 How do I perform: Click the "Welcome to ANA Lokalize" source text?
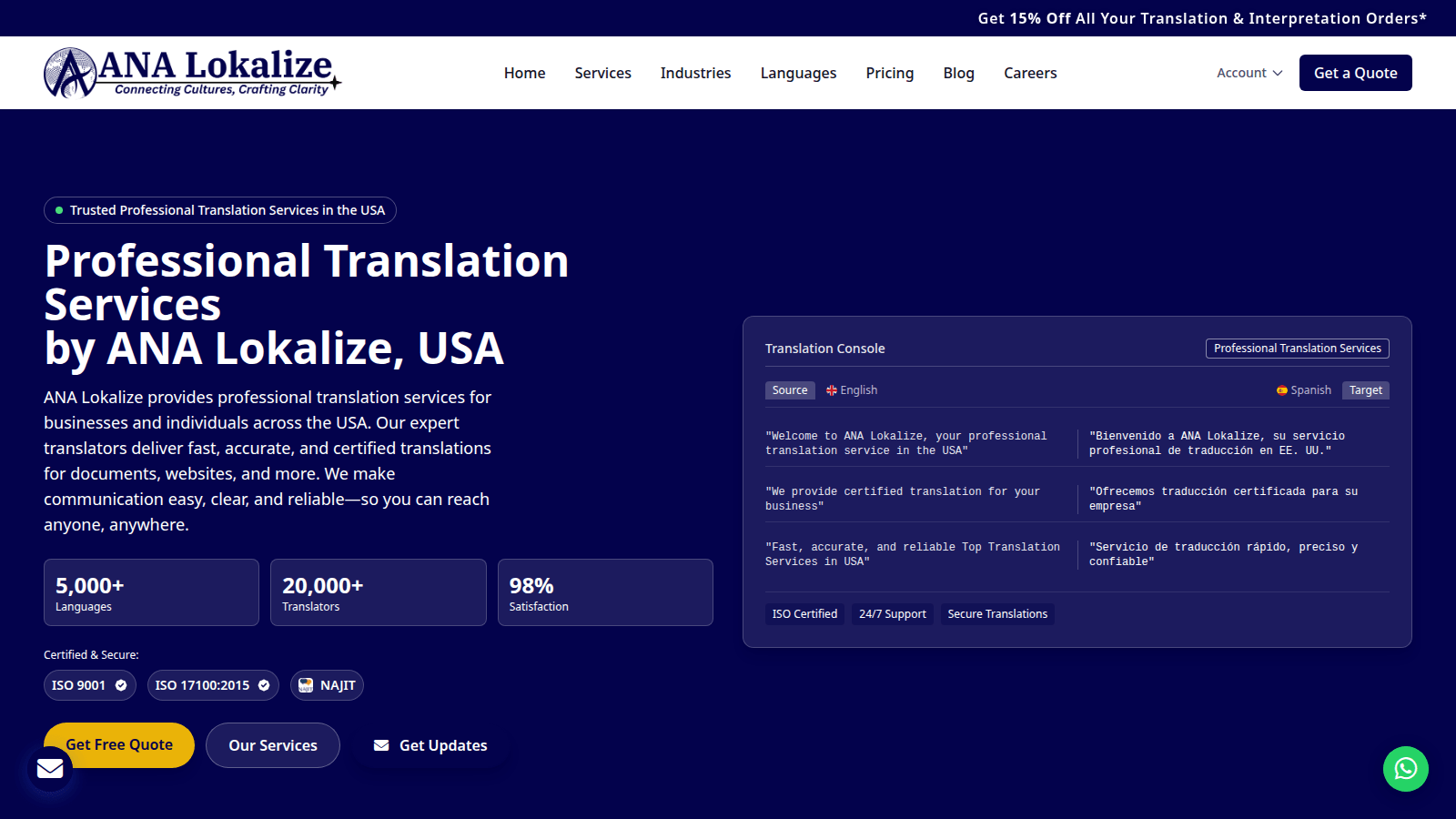906,443
